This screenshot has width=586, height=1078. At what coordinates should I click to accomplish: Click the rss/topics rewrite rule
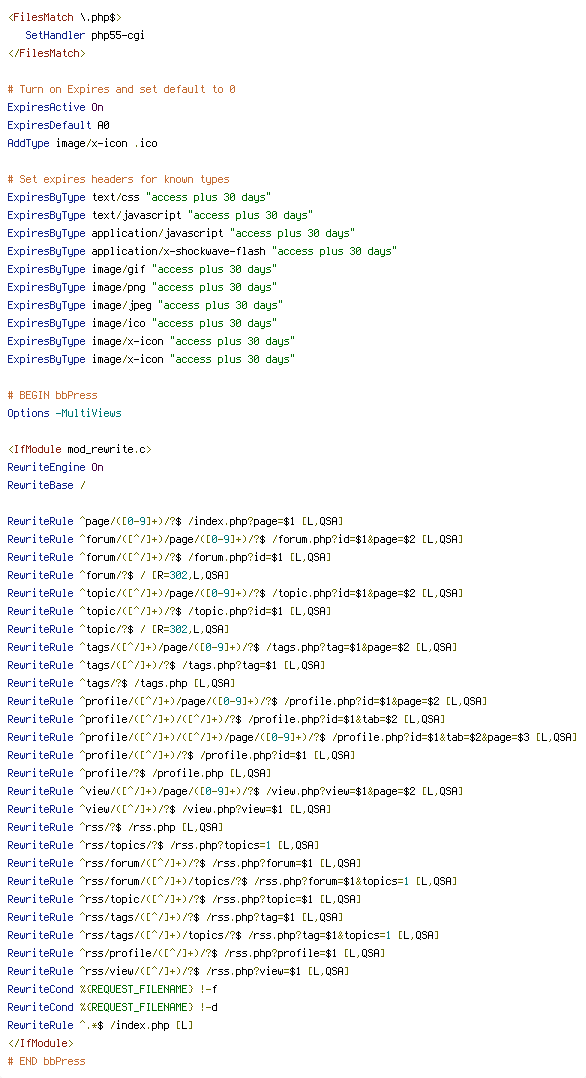[163, 845]
